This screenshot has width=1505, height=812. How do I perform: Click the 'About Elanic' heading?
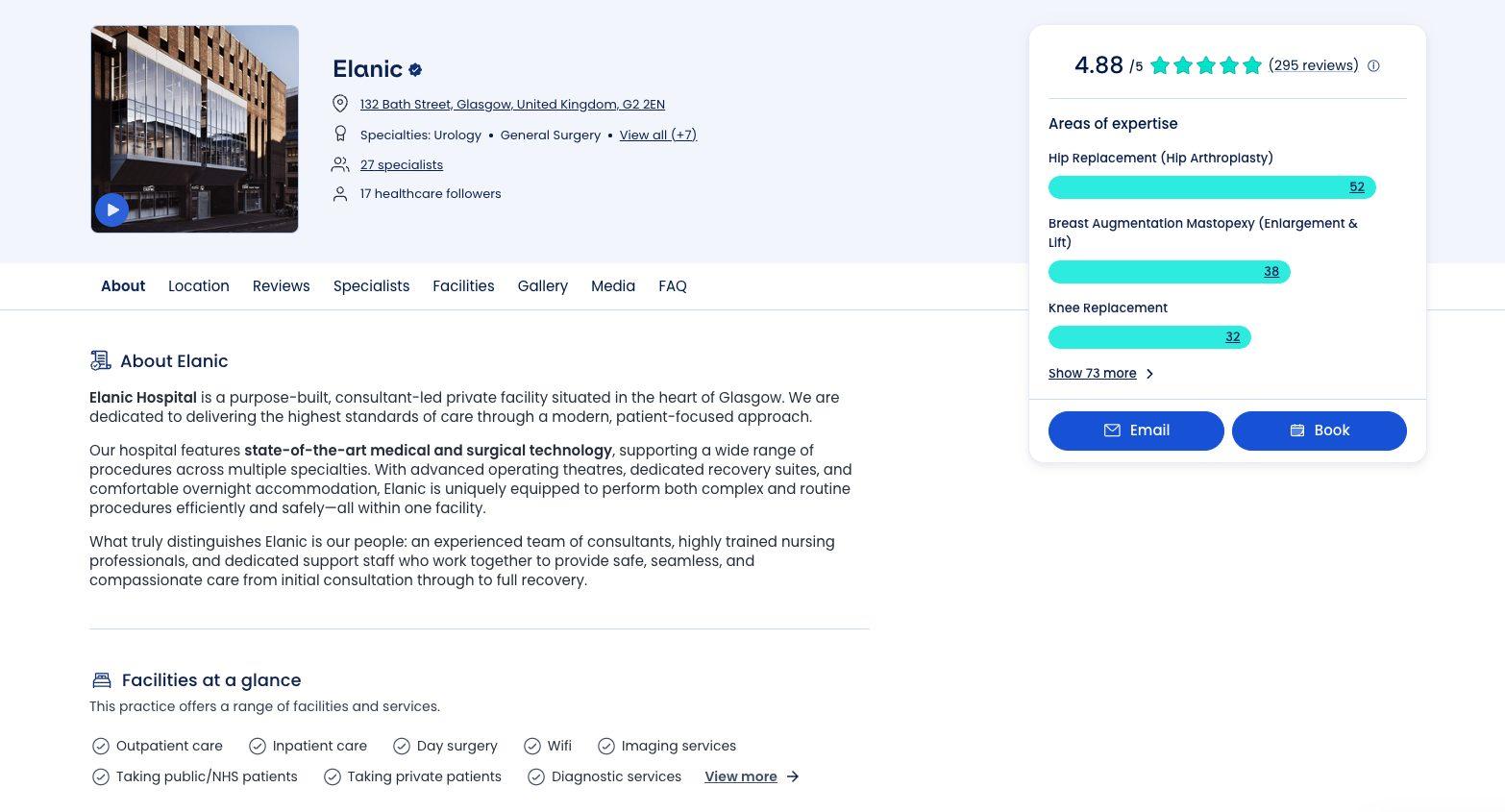[174, 361]
